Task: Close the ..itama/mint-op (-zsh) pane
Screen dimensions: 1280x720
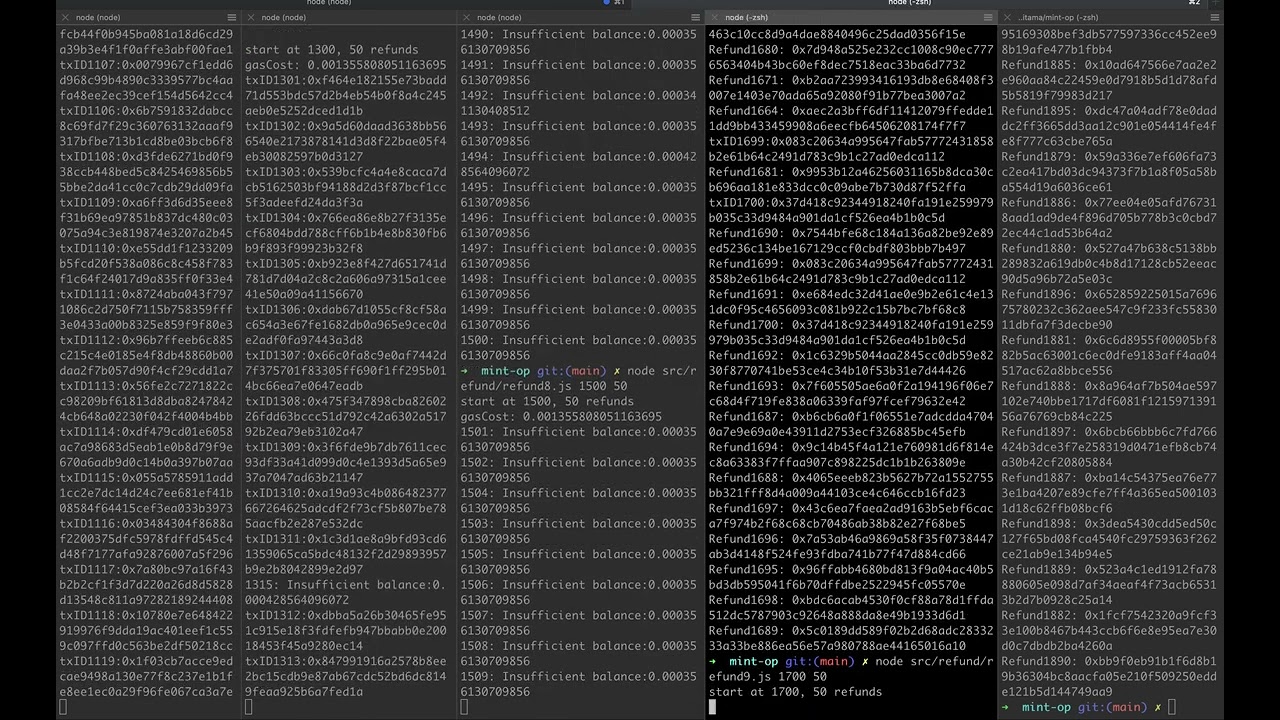Action: tap(1006, 17)
